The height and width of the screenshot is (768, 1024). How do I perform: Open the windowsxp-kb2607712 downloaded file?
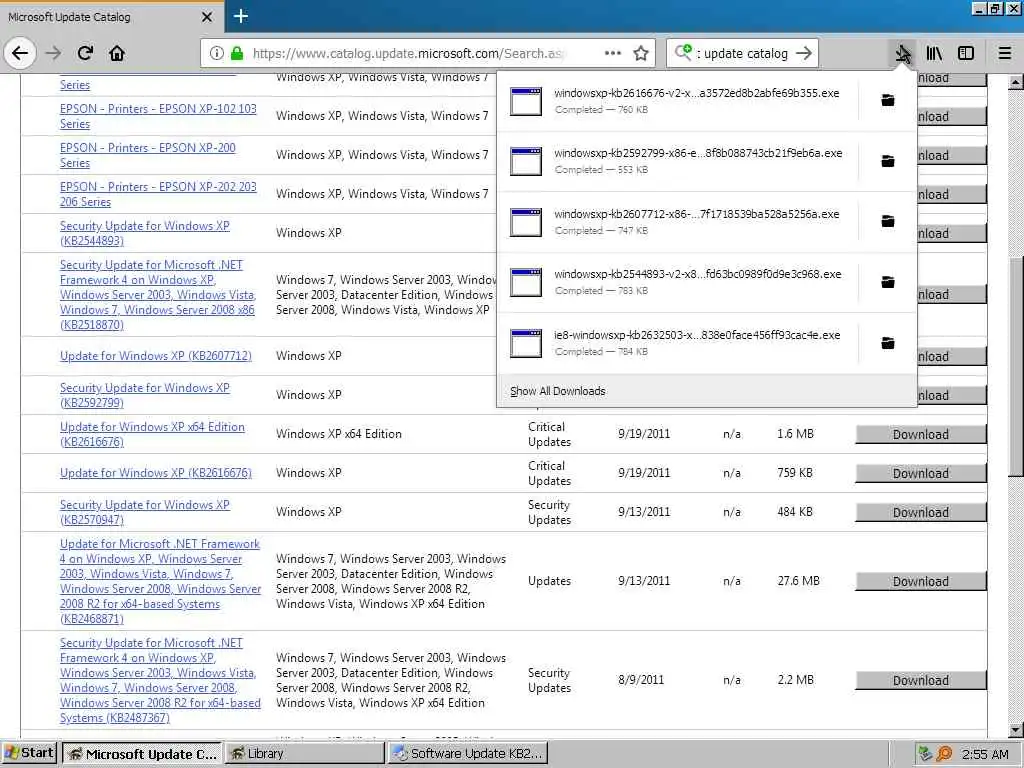tap(679, 222)
